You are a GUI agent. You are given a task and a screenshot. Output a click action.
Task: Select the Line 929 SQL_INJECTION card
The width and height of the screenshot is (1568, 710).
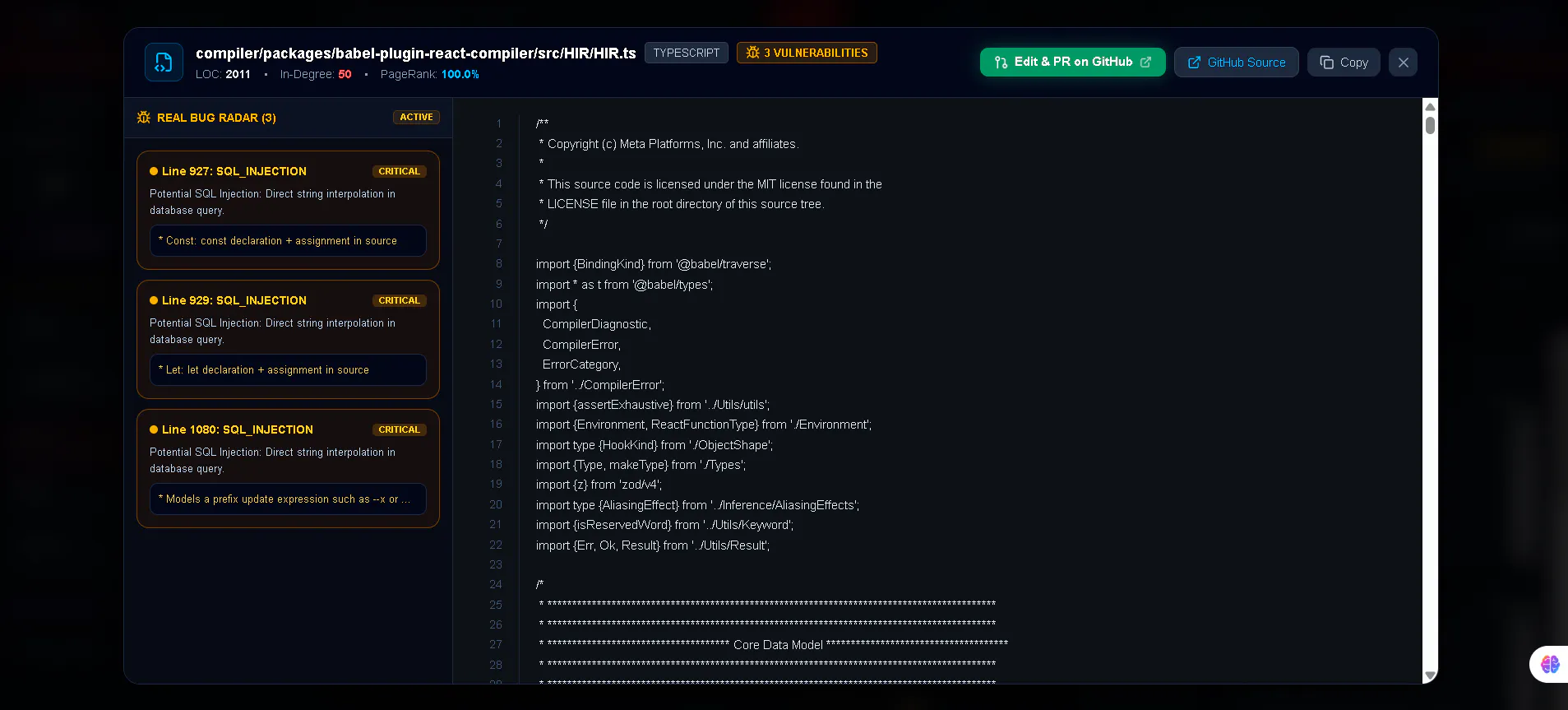coord(288,339)
